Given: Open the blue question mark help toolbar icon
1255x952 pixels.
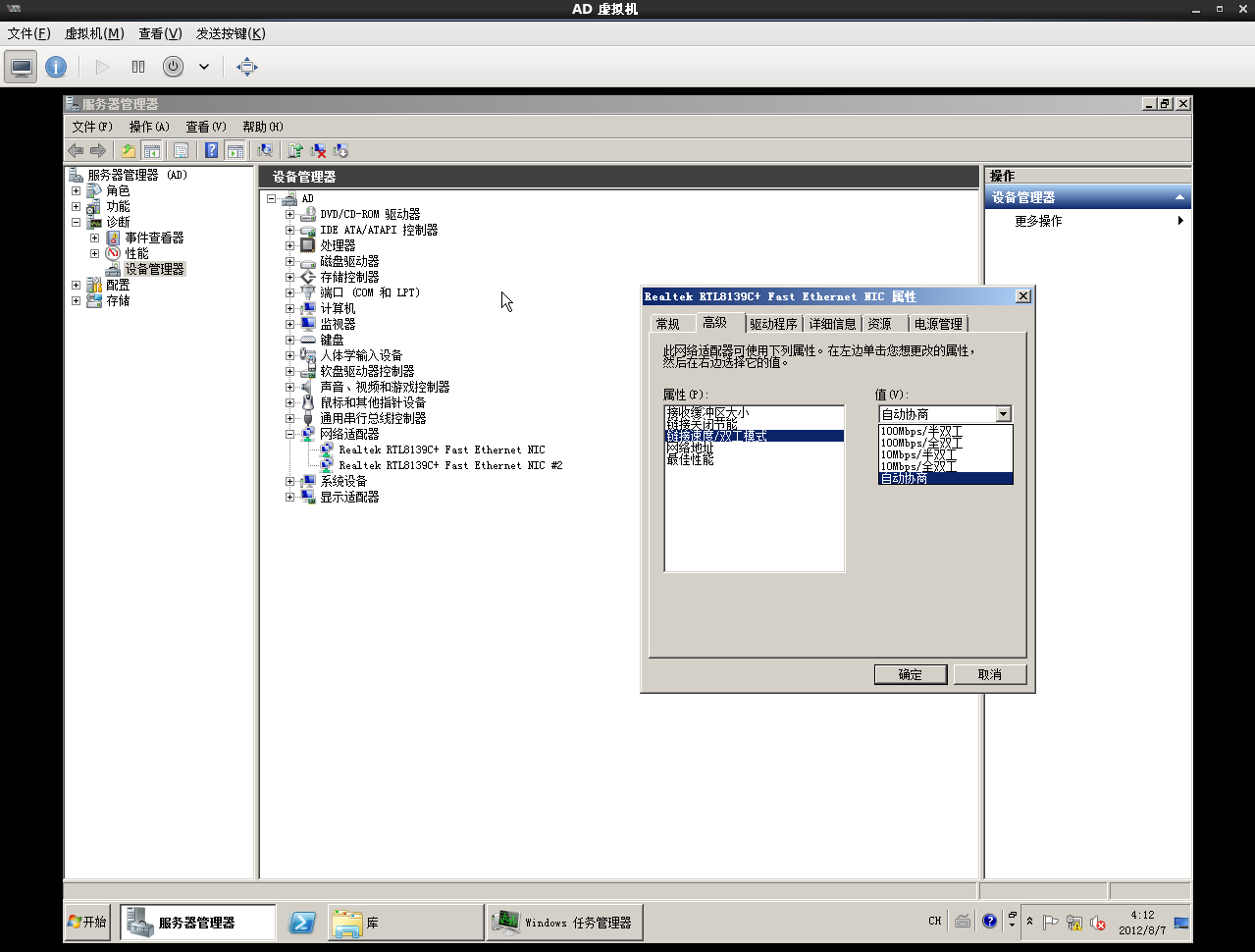Looking at the screenshot, I should (x=211, y=150).
